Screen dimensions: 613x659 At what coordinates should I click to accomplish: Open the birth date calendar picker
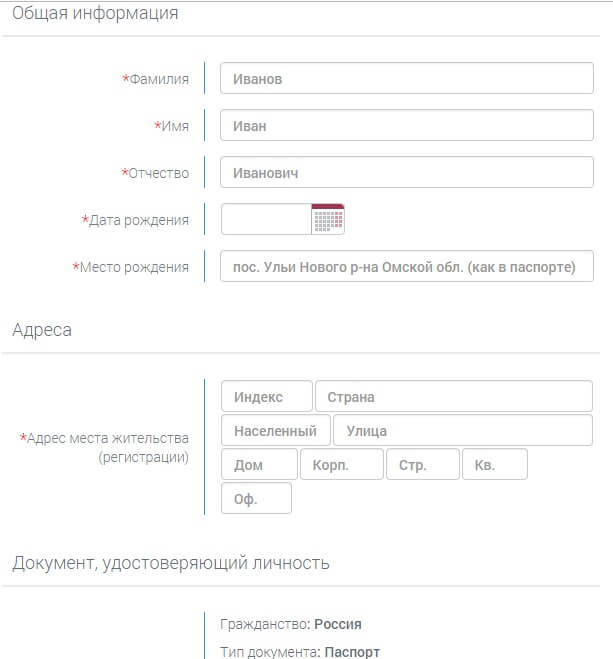click(x=328, y=219)
